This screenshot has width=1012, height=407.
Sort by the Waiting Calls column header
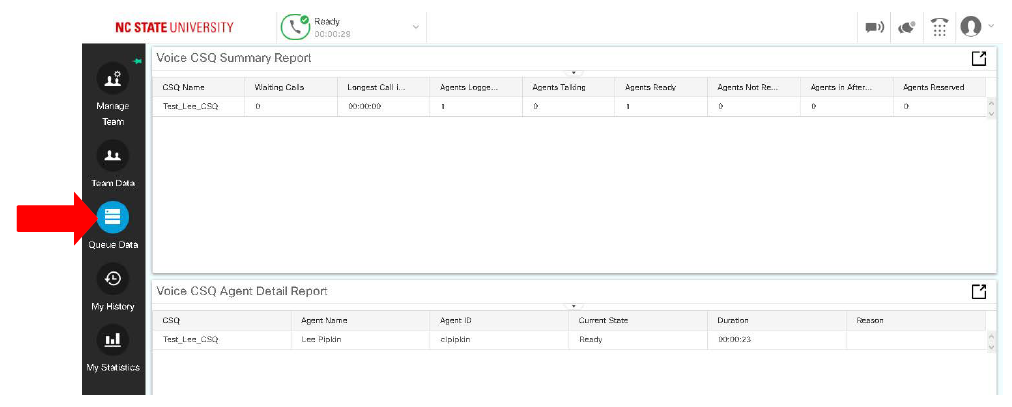pyautogui.click(x=280, y=87)
